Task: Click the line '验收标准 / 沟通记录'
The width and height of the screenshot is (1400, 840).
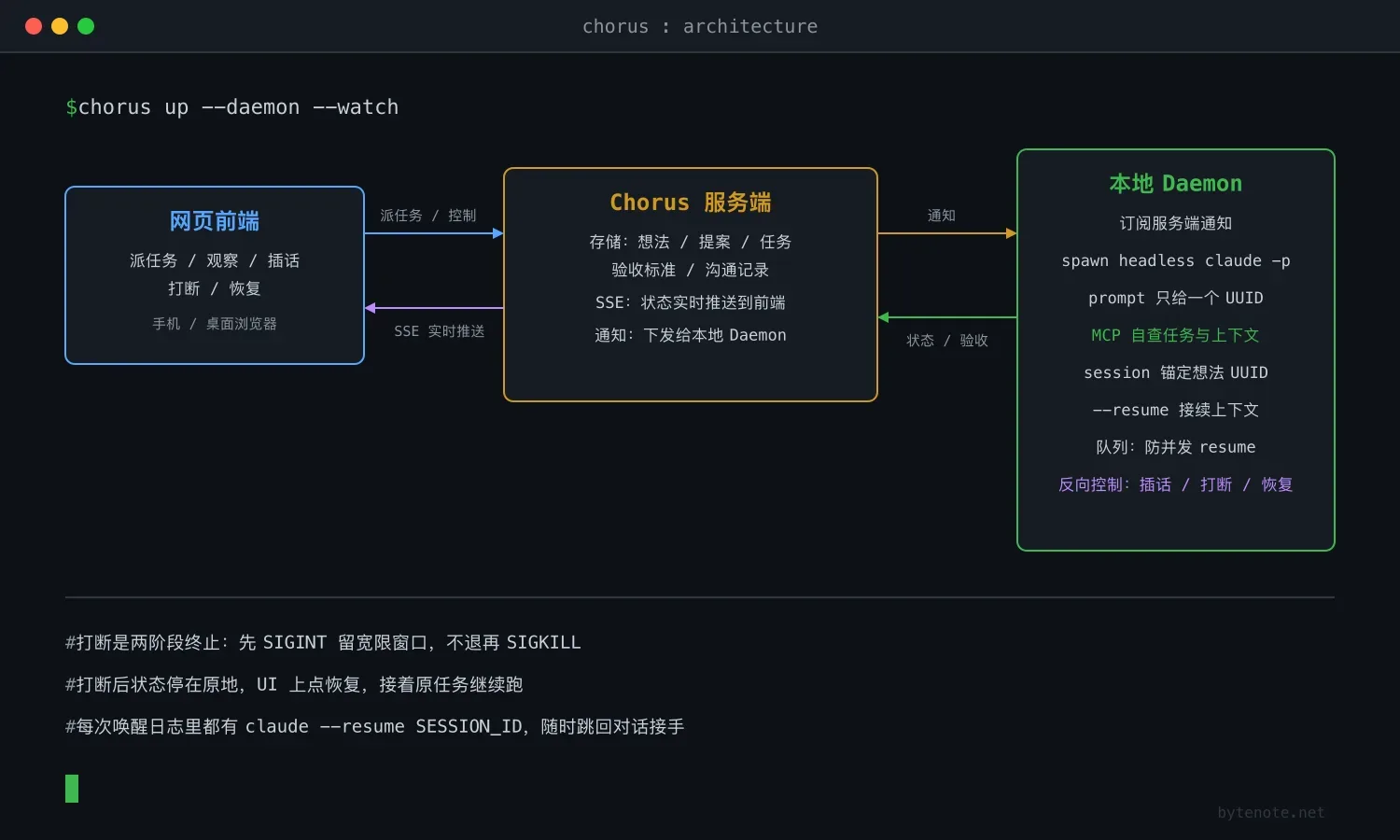Action: pyautogui.click(x=691, y=270)
